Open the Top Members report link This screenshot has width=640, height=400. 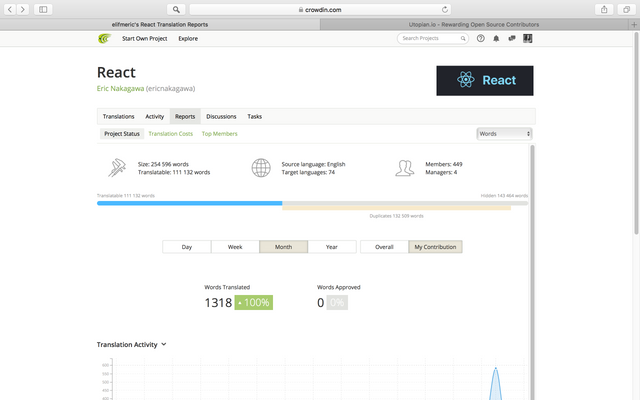coord(219,133)
